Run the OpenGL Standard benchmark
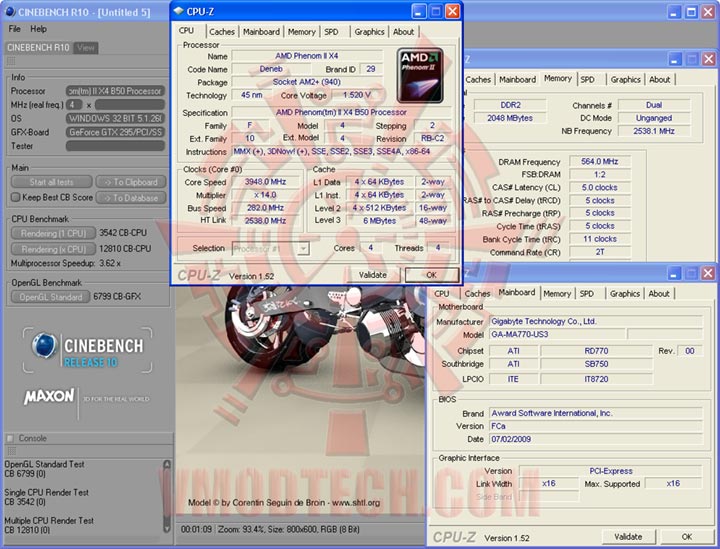Screen dimensions: 720x549 pos(51,297)
